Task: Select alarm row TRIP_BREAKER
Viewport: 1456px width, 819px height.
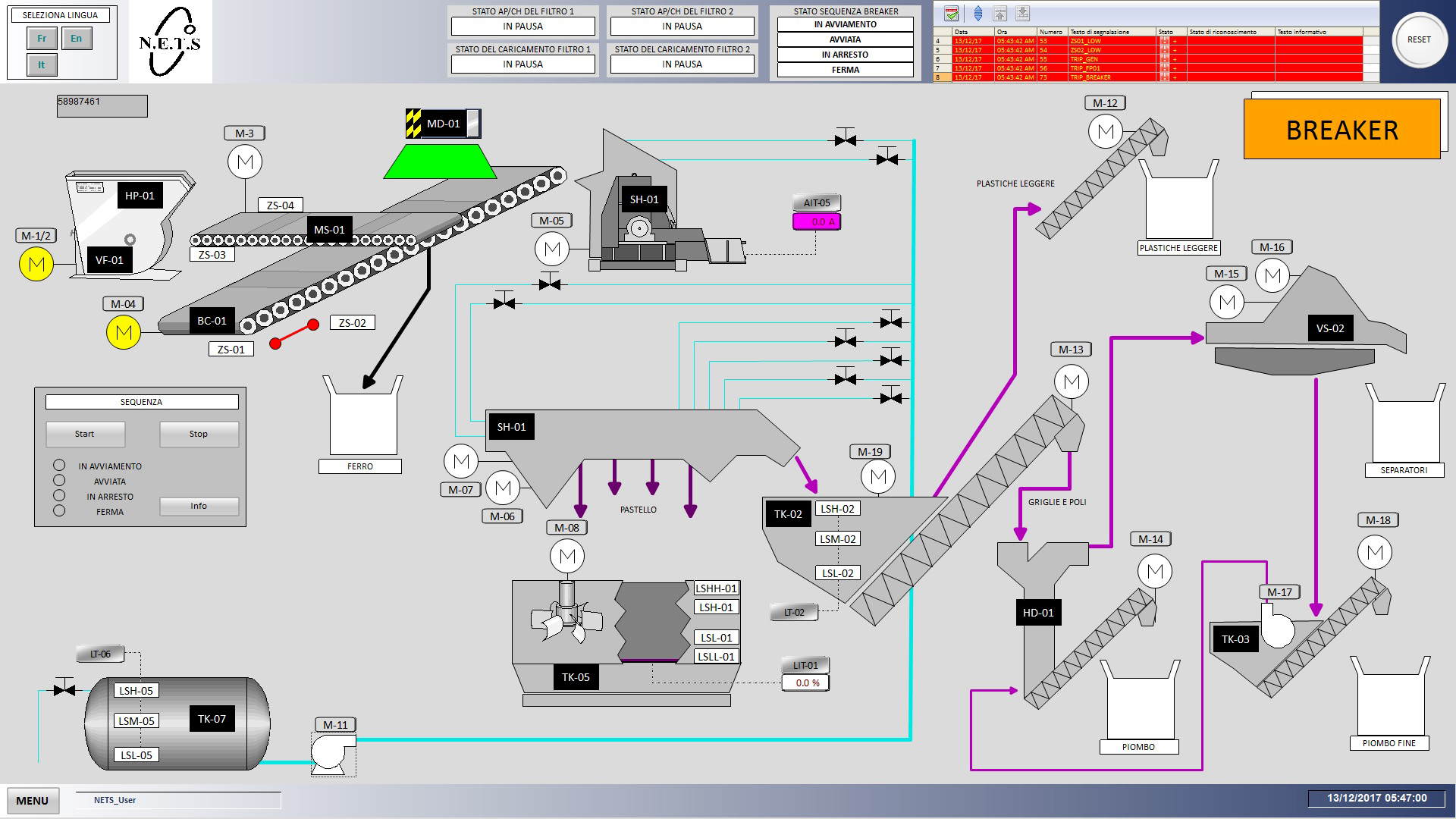Action: coord(1147,77)
